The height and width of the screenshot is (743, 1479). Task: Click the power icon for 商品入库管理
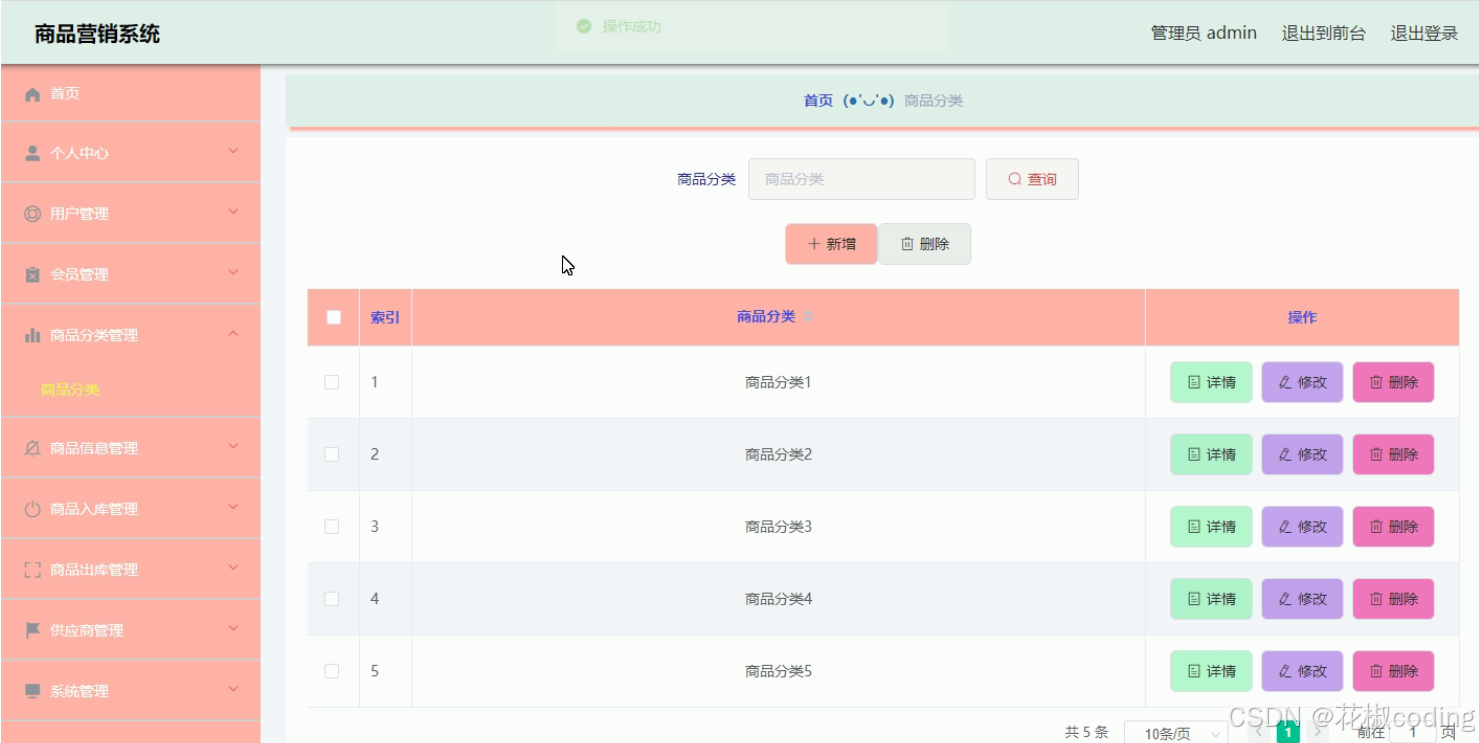(x=32, y=509)
